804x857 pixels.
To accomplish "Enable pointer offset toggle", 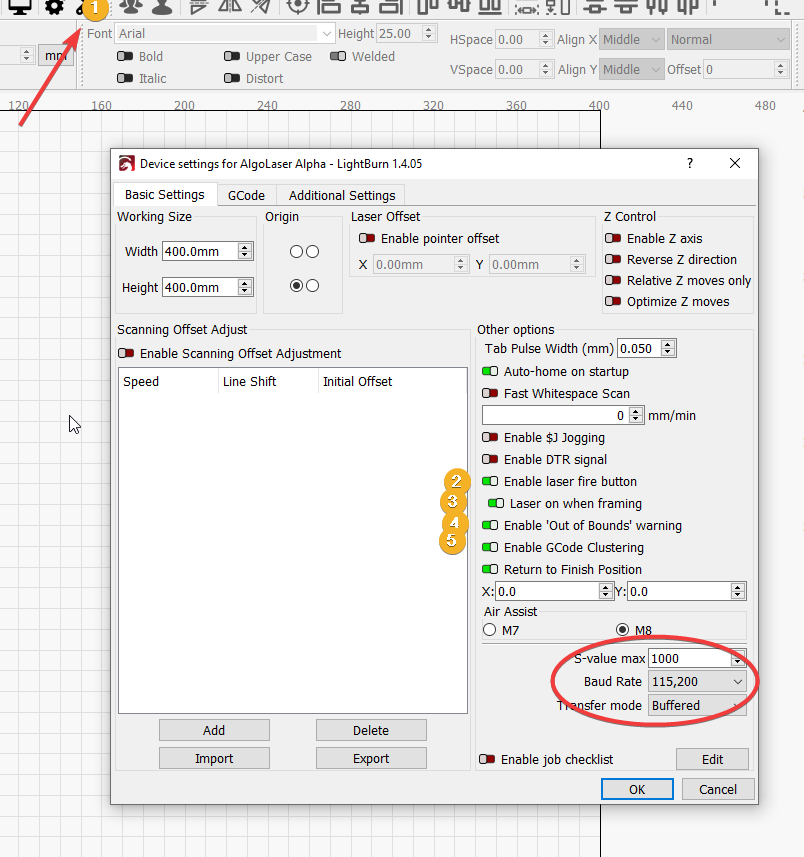I will (x=367, y=238).
